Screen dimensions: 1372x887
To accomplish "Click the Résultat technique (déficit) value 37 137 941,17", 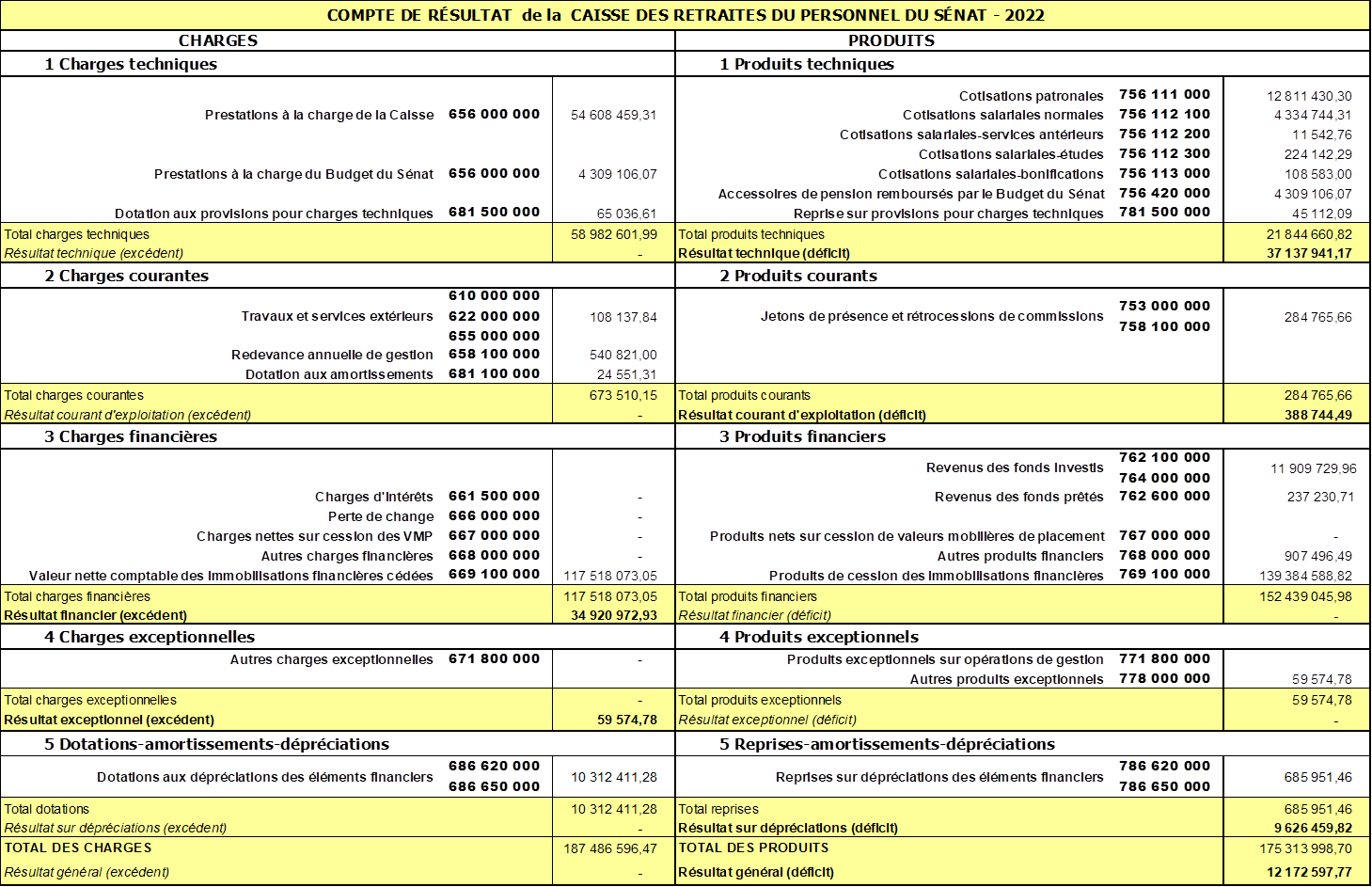I will pos(1308,253).
